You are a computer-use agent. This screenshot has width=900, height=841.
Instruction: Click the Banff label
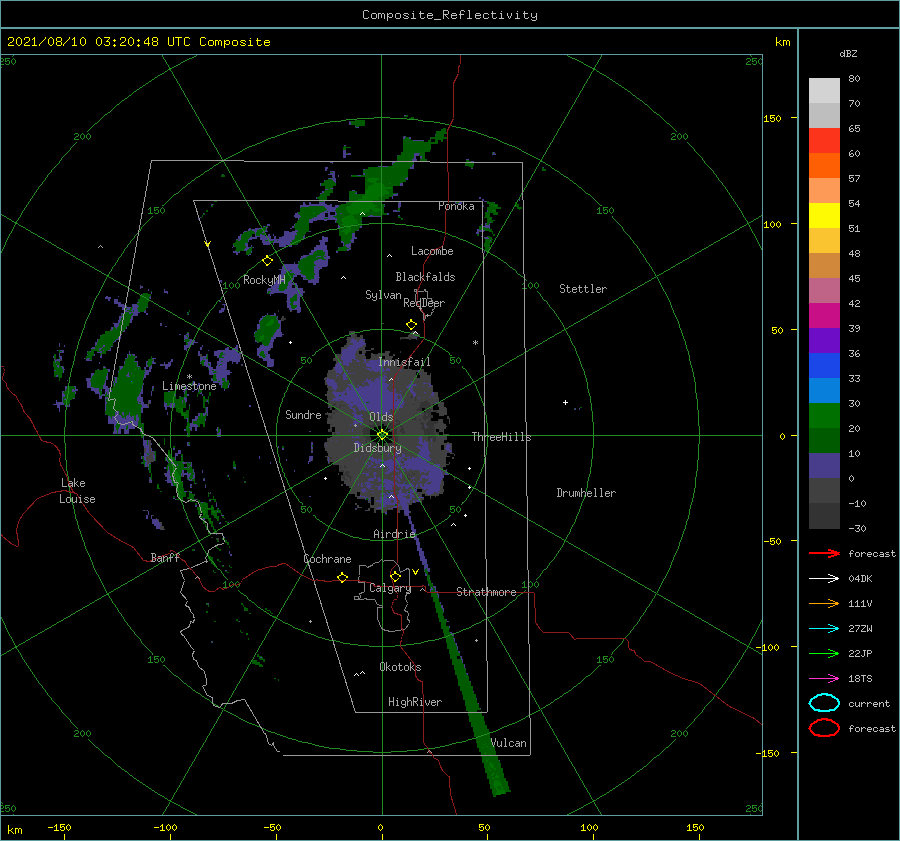coord(165,557)
